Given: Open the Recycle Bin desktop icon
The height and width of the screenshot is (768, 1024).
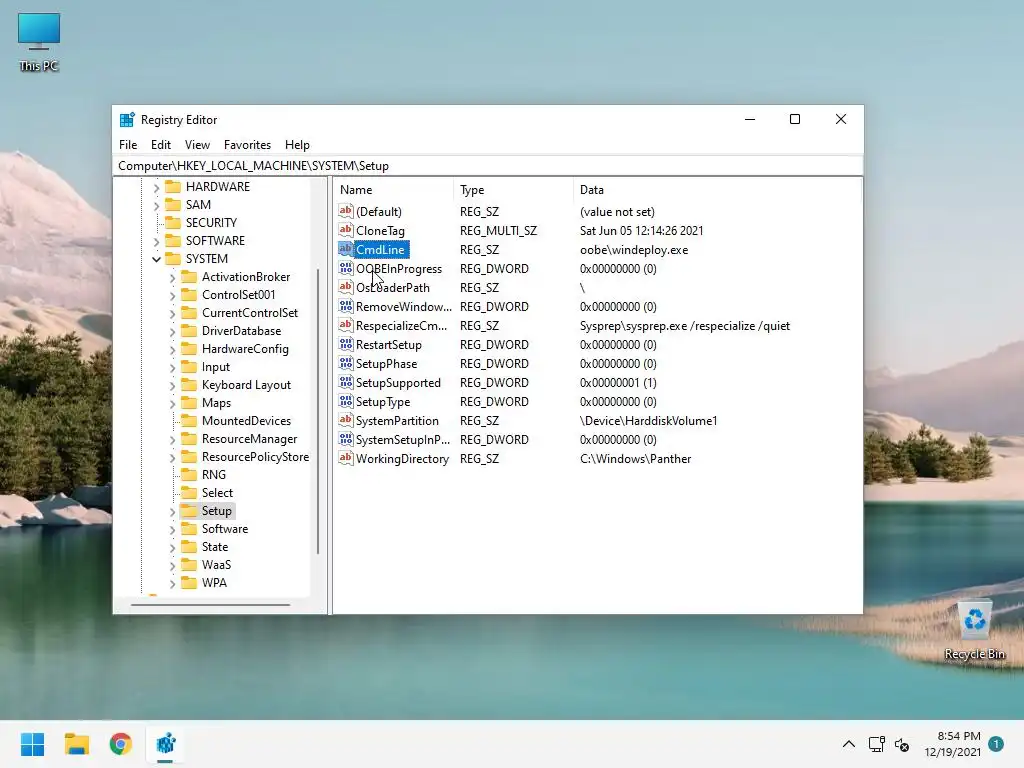Looking at the screenshot, I should pyautogui.click(x=975, y=630).
